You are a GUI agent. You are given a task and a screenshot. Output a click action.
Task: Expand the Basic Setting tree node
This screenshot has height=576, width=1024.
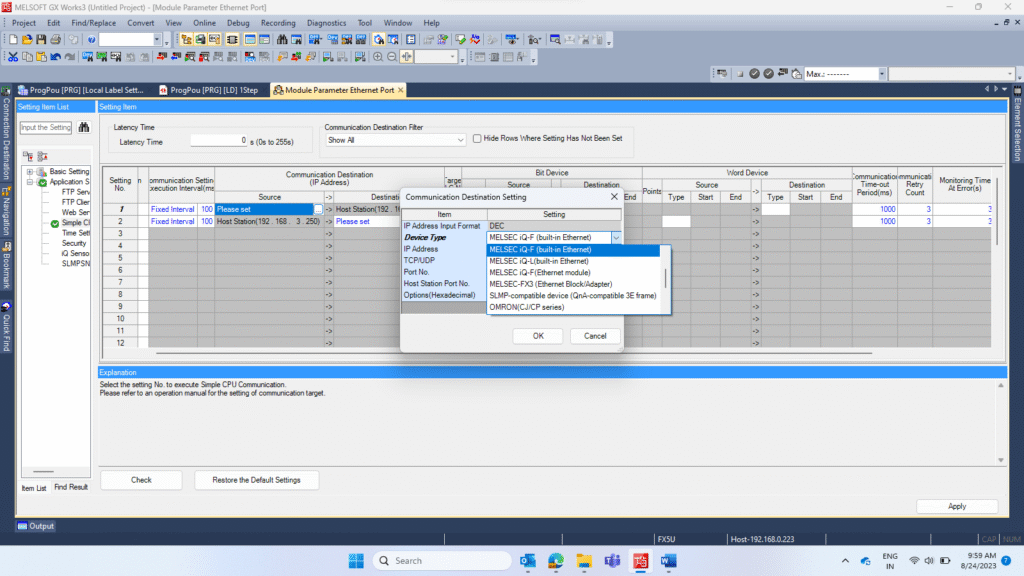tap(29, 172)
